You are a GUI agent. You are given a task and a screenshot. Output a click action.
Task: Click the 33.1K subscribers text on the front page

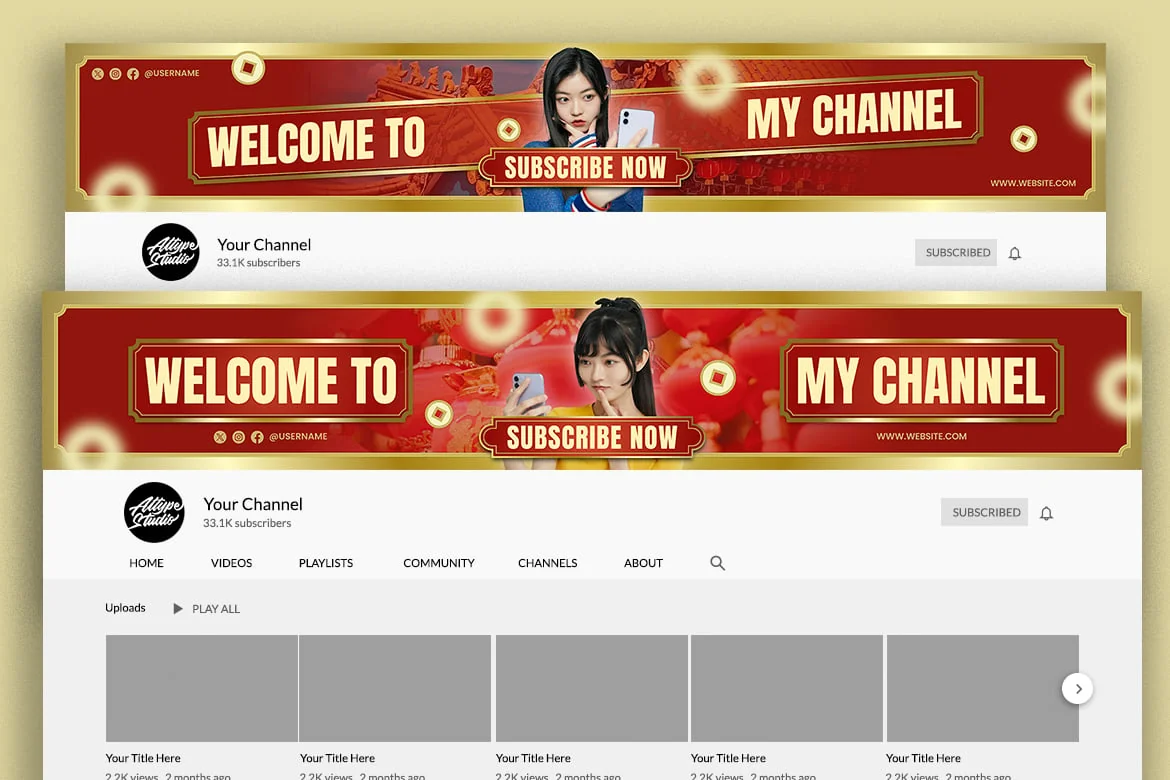247,523
